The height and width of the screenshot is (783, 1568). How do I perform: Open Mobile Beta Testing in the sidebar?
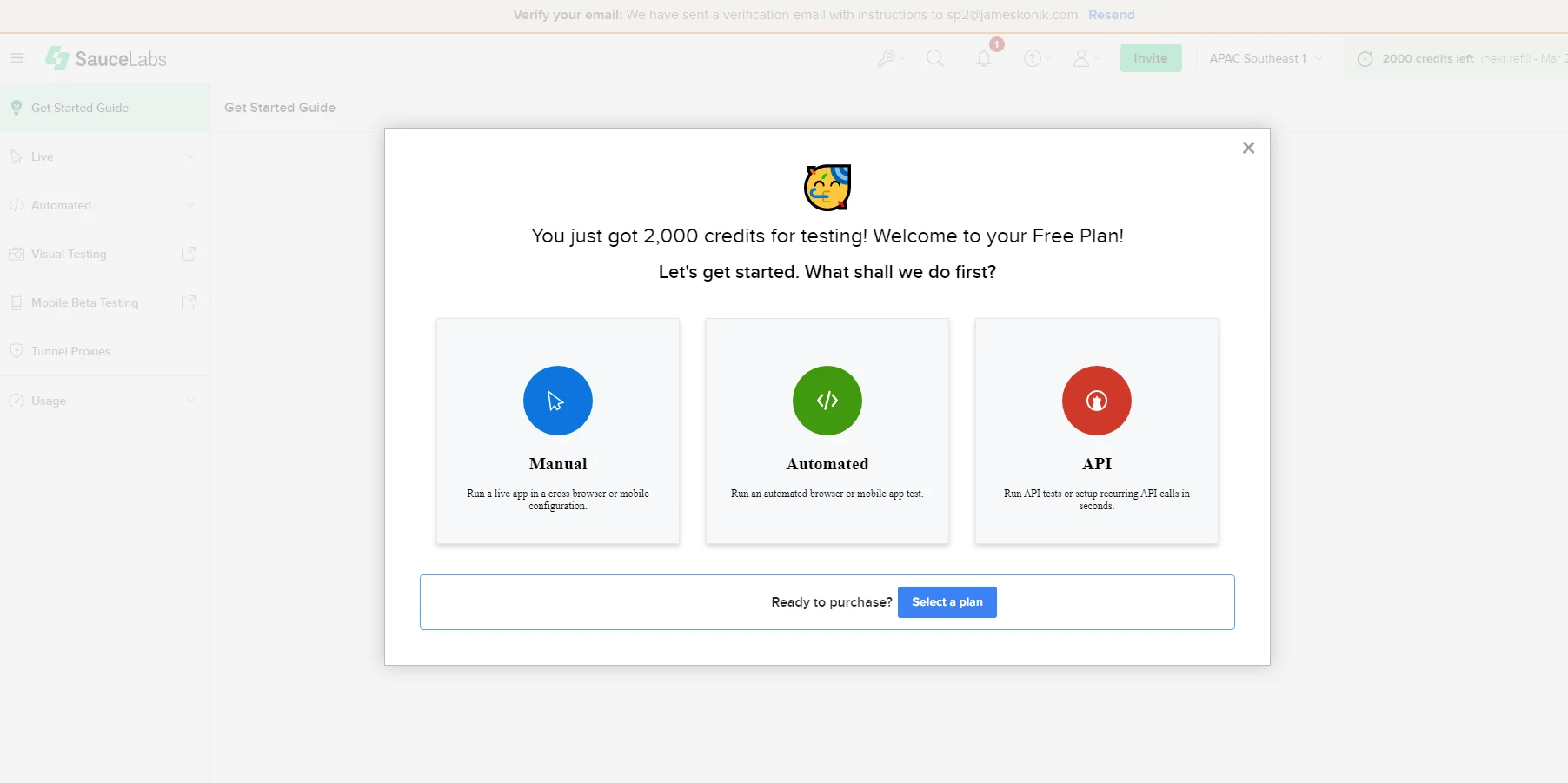tap(105, 302)
